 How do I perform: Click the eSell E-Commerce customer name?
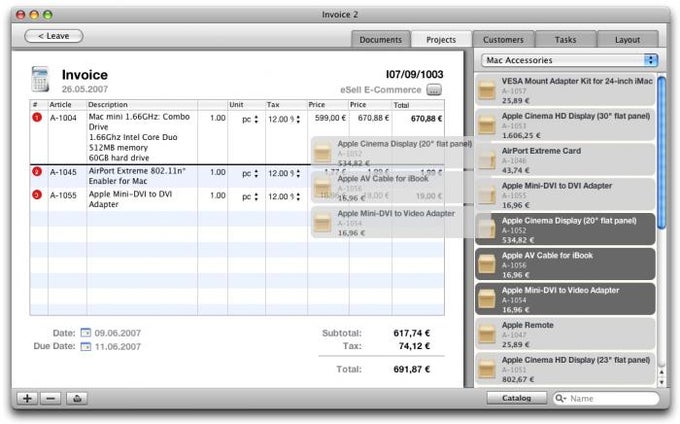380,90
